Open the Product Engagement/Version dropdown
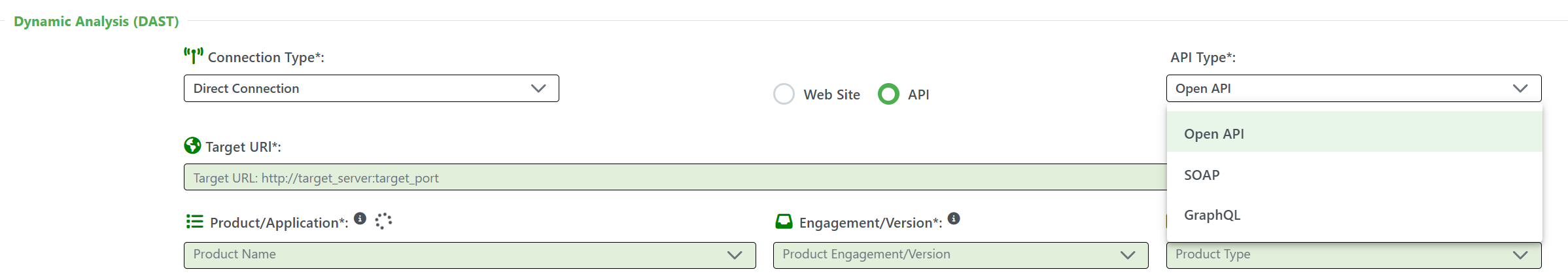This screenshot has height=278, width=1568. (x=960, y=255)
